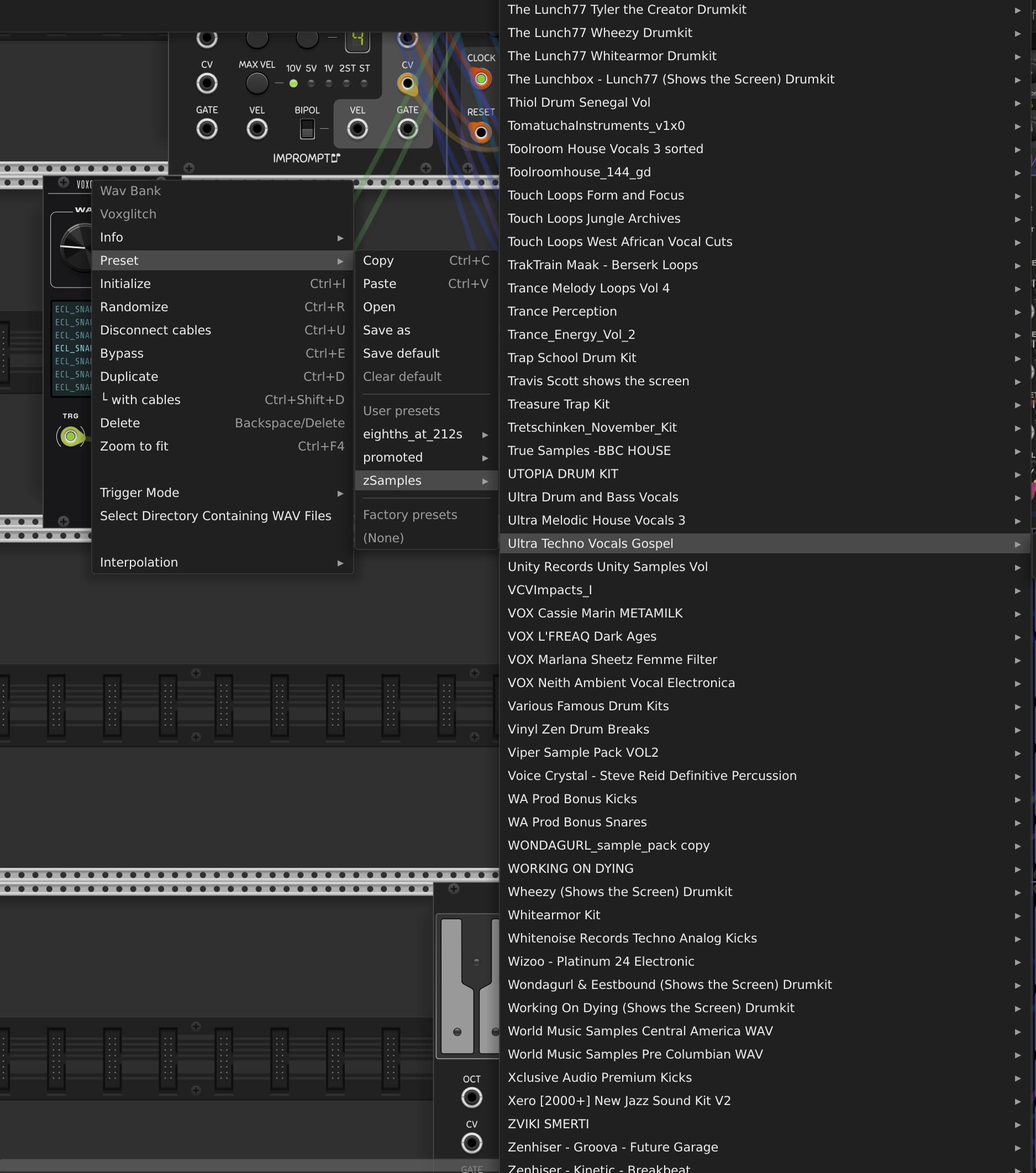Choose Zoom to fit
This screenshot has width=1036, height=1173.
pos(223,447)
